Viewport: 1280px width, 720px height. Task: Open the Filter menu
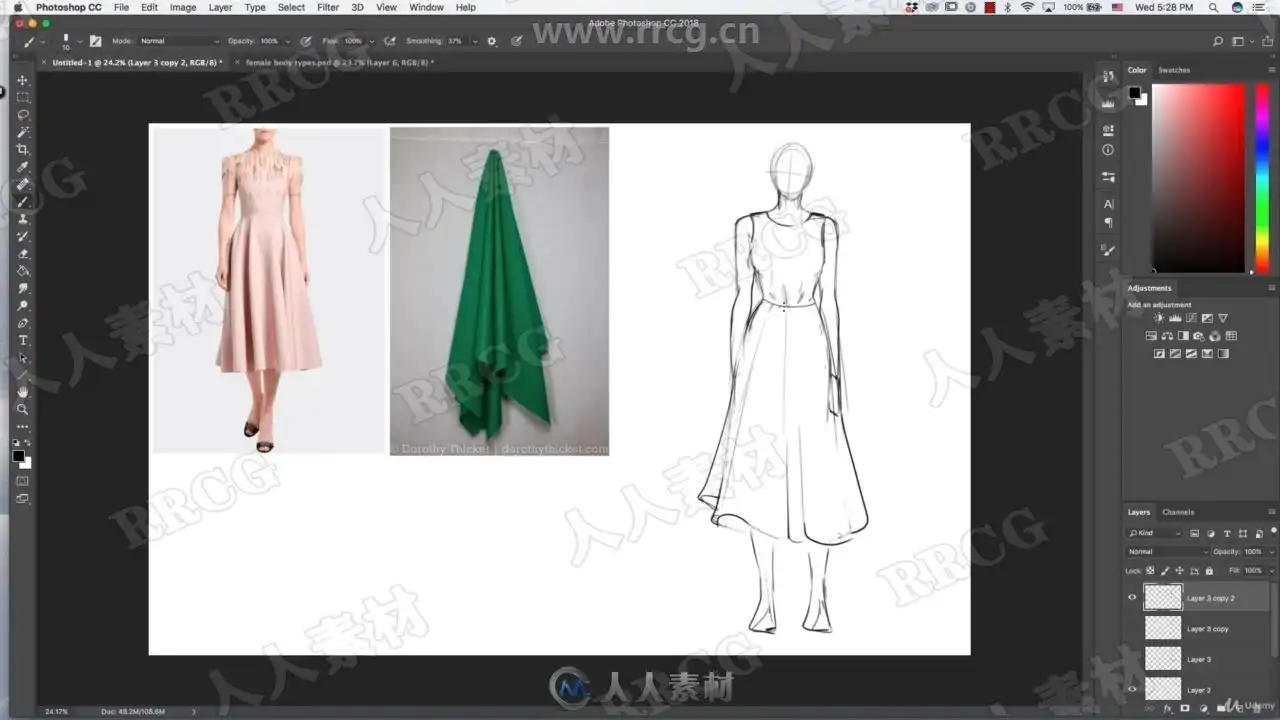328,7
